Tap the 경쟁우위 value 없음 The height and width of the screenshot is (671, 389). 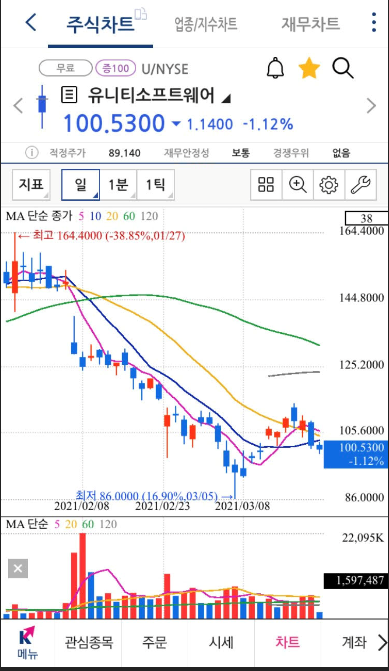click(341, 153)
